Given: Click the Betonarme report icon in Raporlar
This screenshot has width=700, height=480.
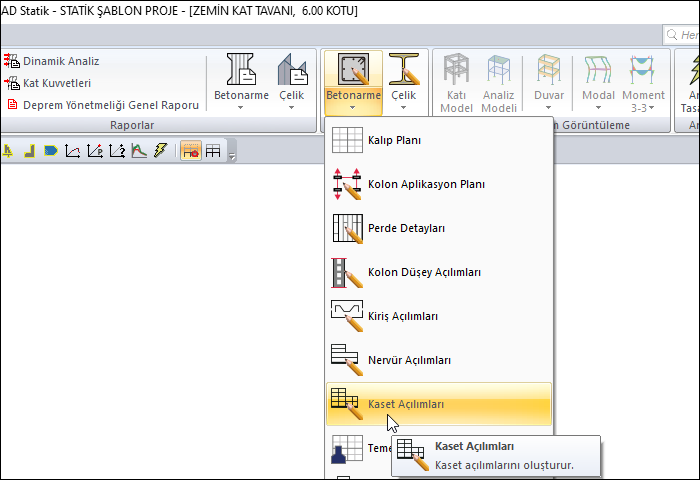Looking at the screenshot, I should [241, 69].
